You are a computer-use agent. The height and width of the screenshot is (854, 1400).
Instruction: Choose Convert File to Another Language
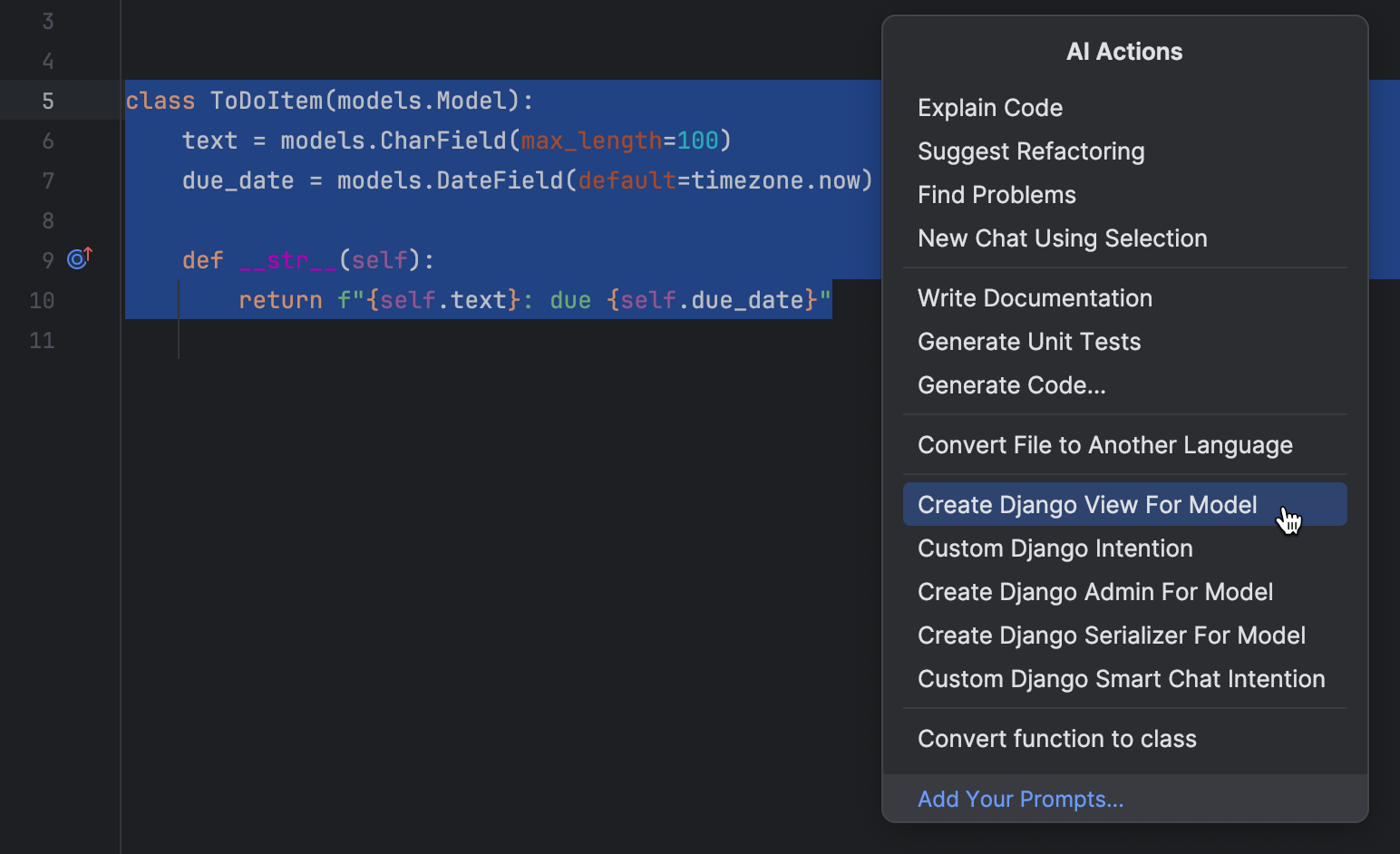(x=1104, y=445)
